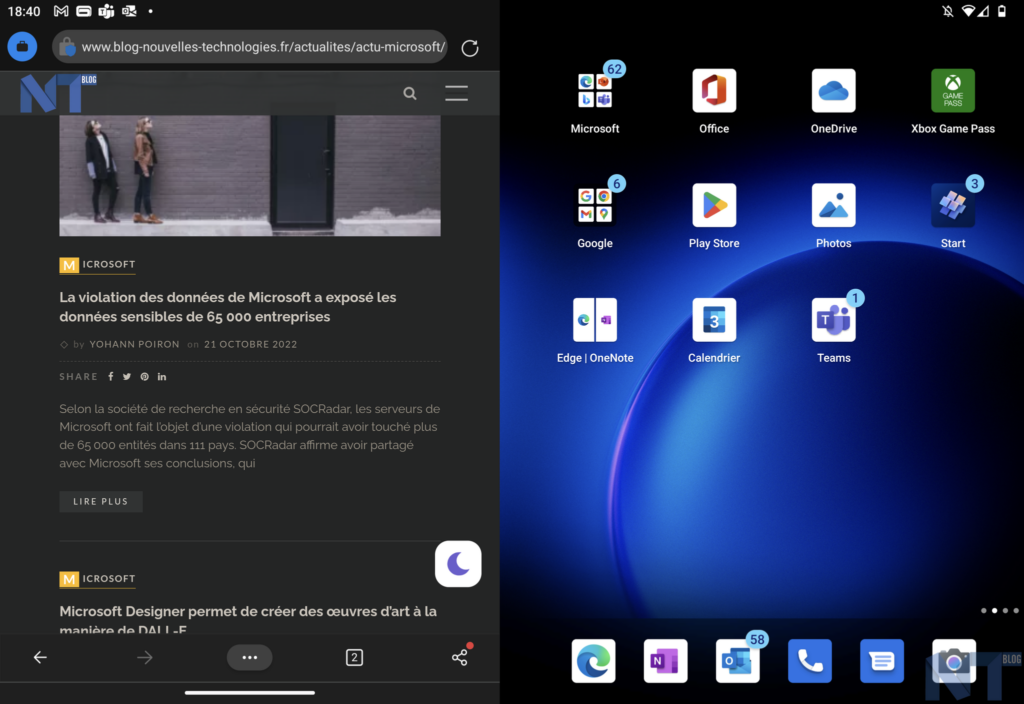Launch the Photos app
This screenshot has width=1024, height=704.
pos(833,205)
